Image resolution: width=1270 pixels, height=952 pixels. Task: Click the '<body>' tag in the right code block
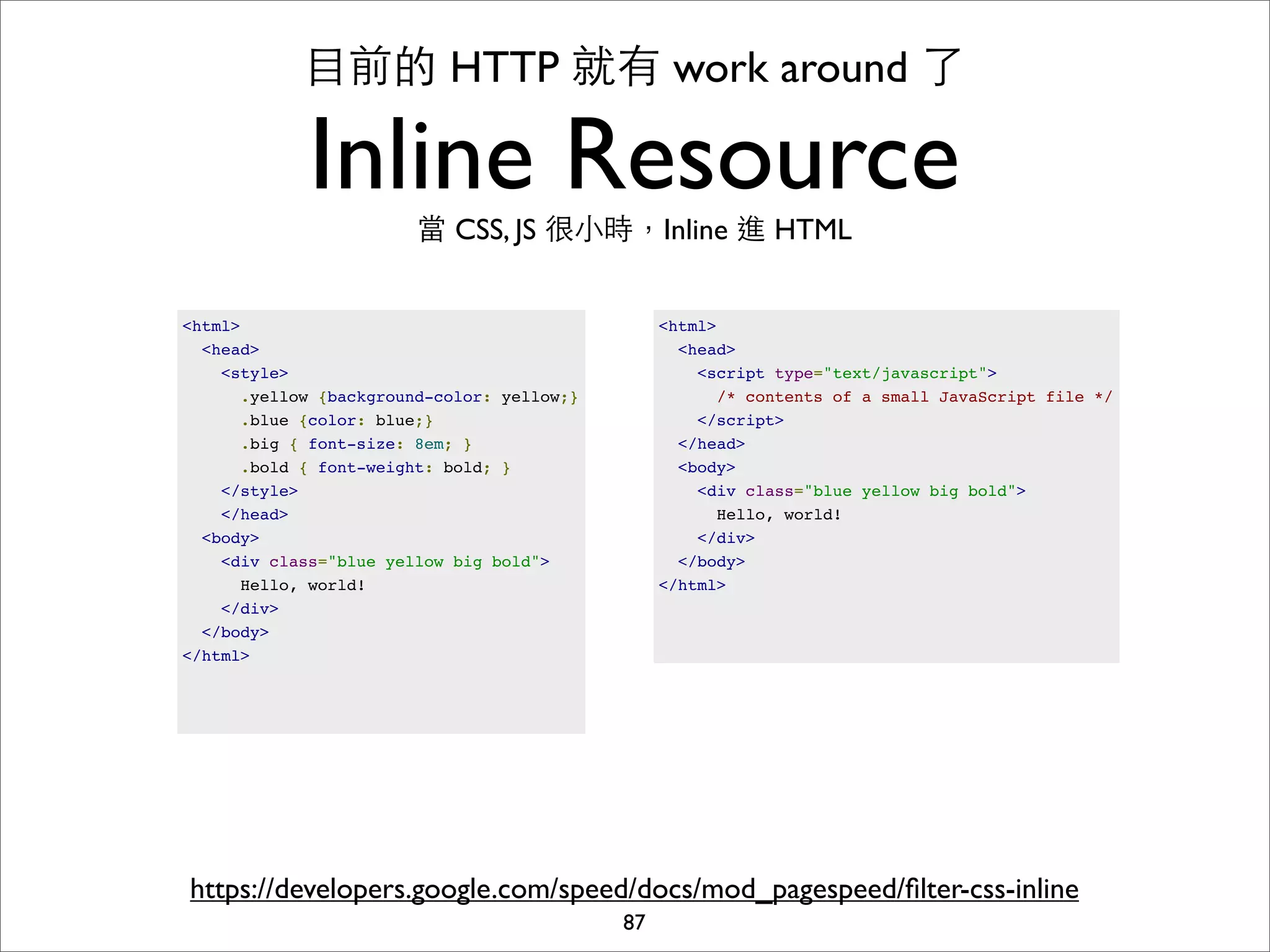[x=706, y=468]
